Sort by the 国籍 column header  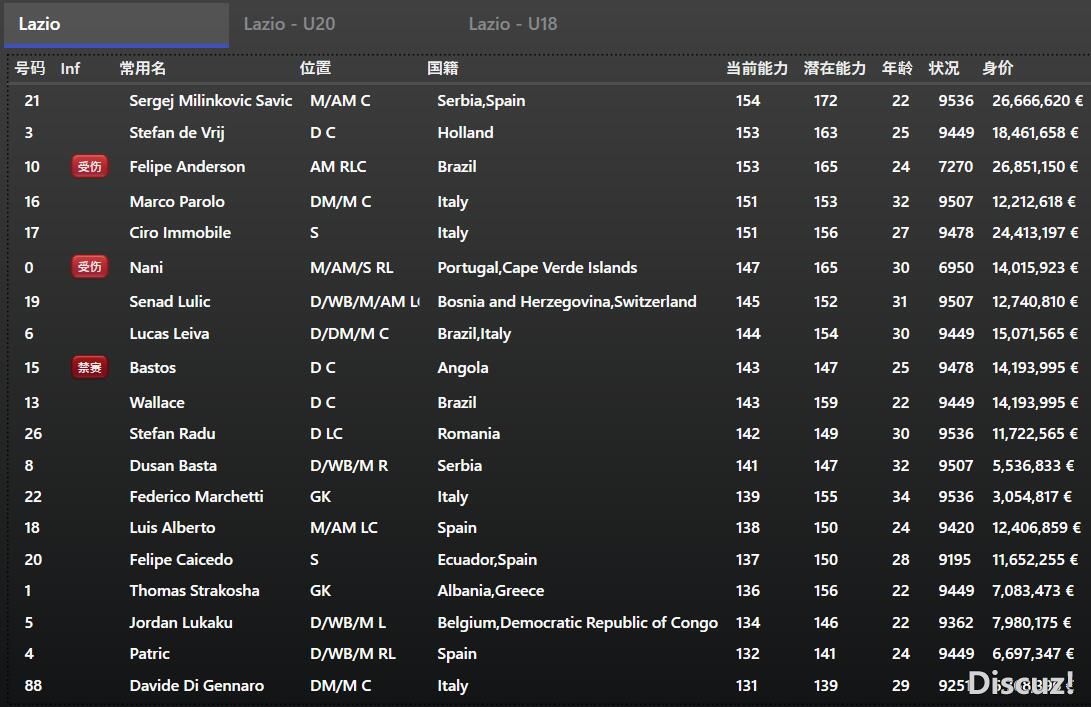point(443,68)
